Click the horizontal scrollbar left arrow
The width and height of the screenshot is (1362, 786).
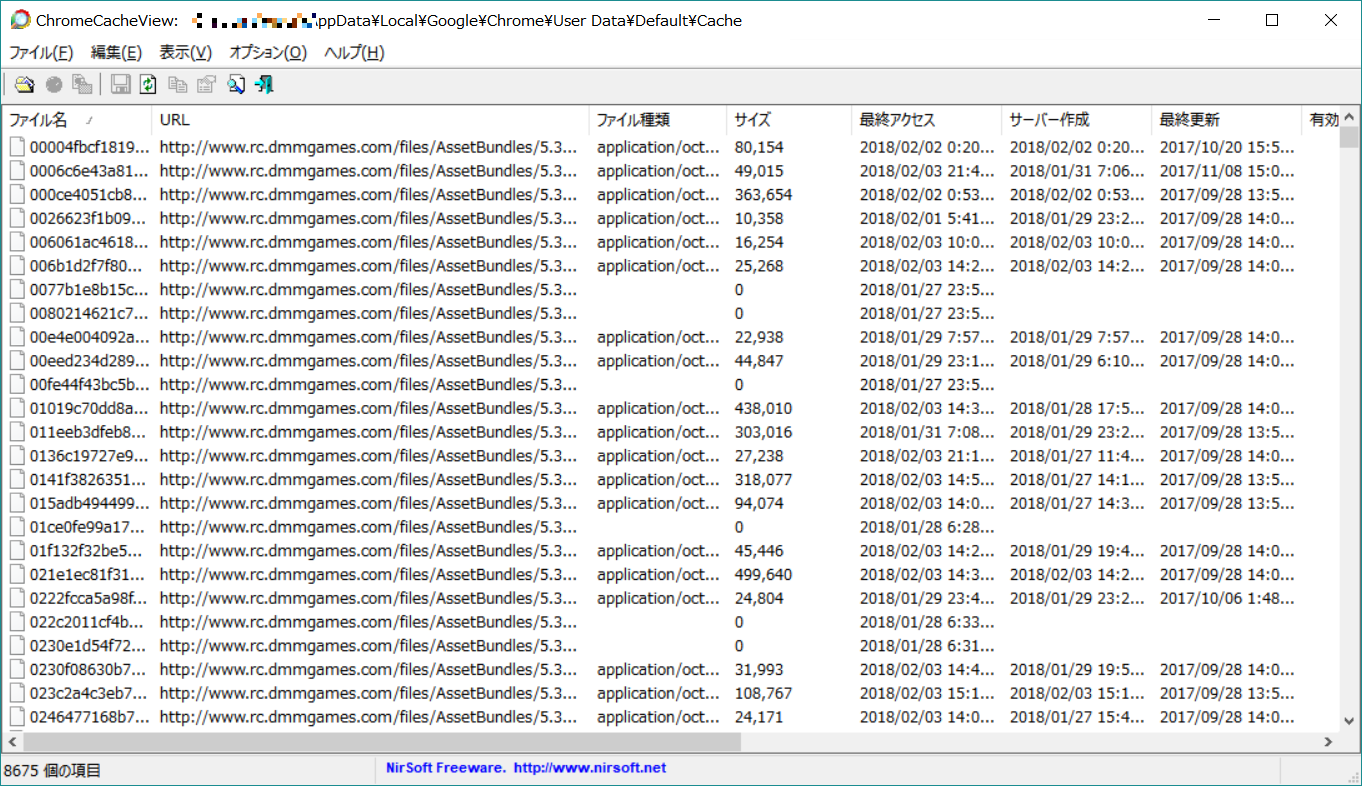[12, 742]
